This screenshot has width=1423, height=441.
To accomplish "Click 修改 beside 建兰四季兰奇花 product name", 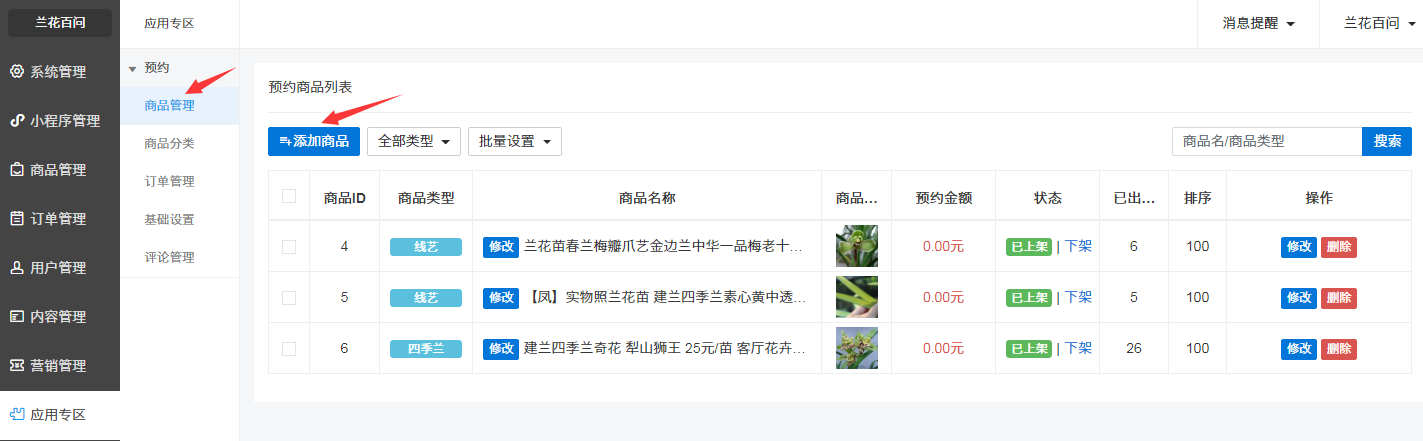I will tap(501, 348).
